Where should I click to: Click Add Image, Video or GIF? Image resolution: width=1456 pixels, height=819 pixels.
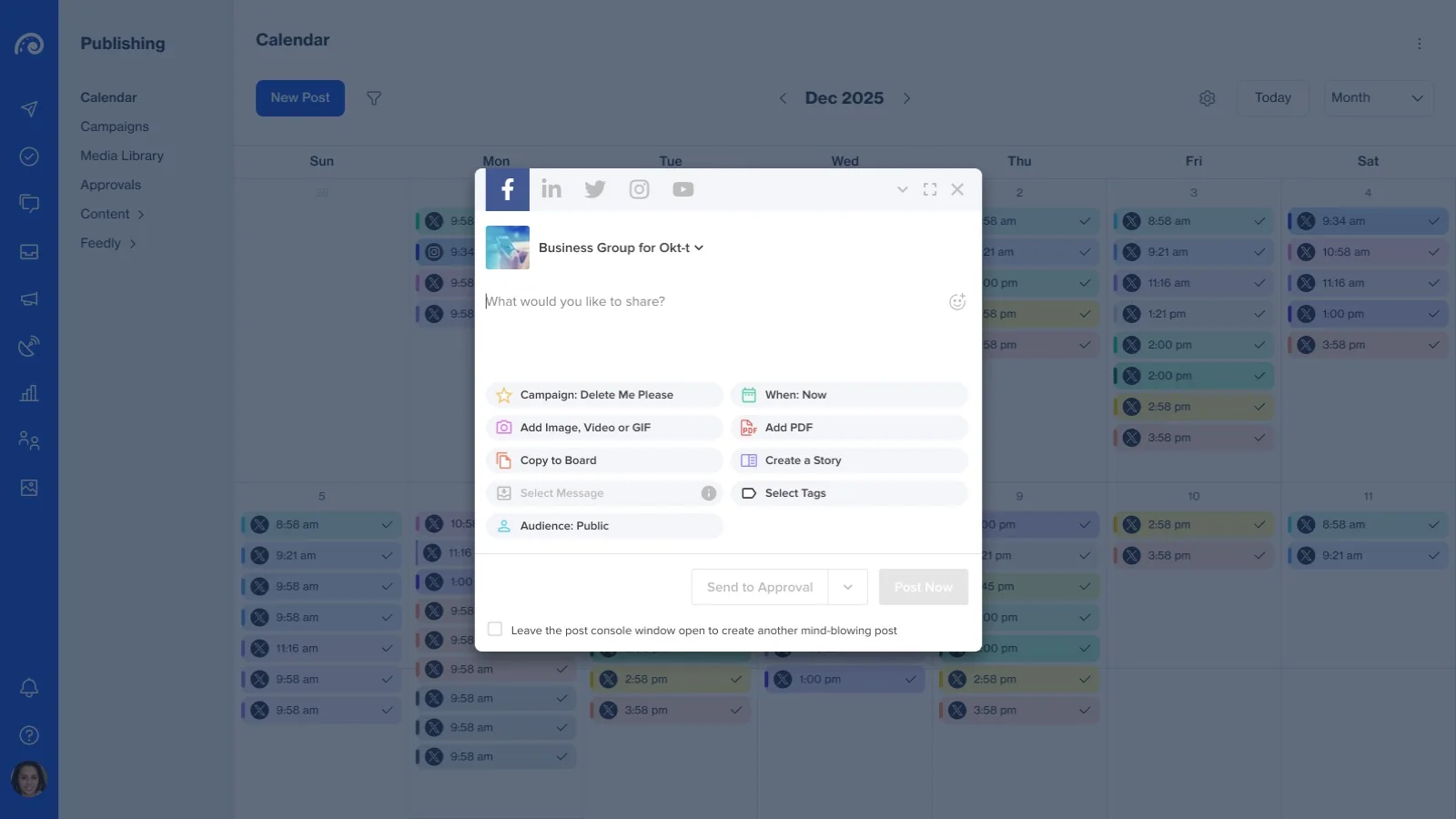point(604,428)
